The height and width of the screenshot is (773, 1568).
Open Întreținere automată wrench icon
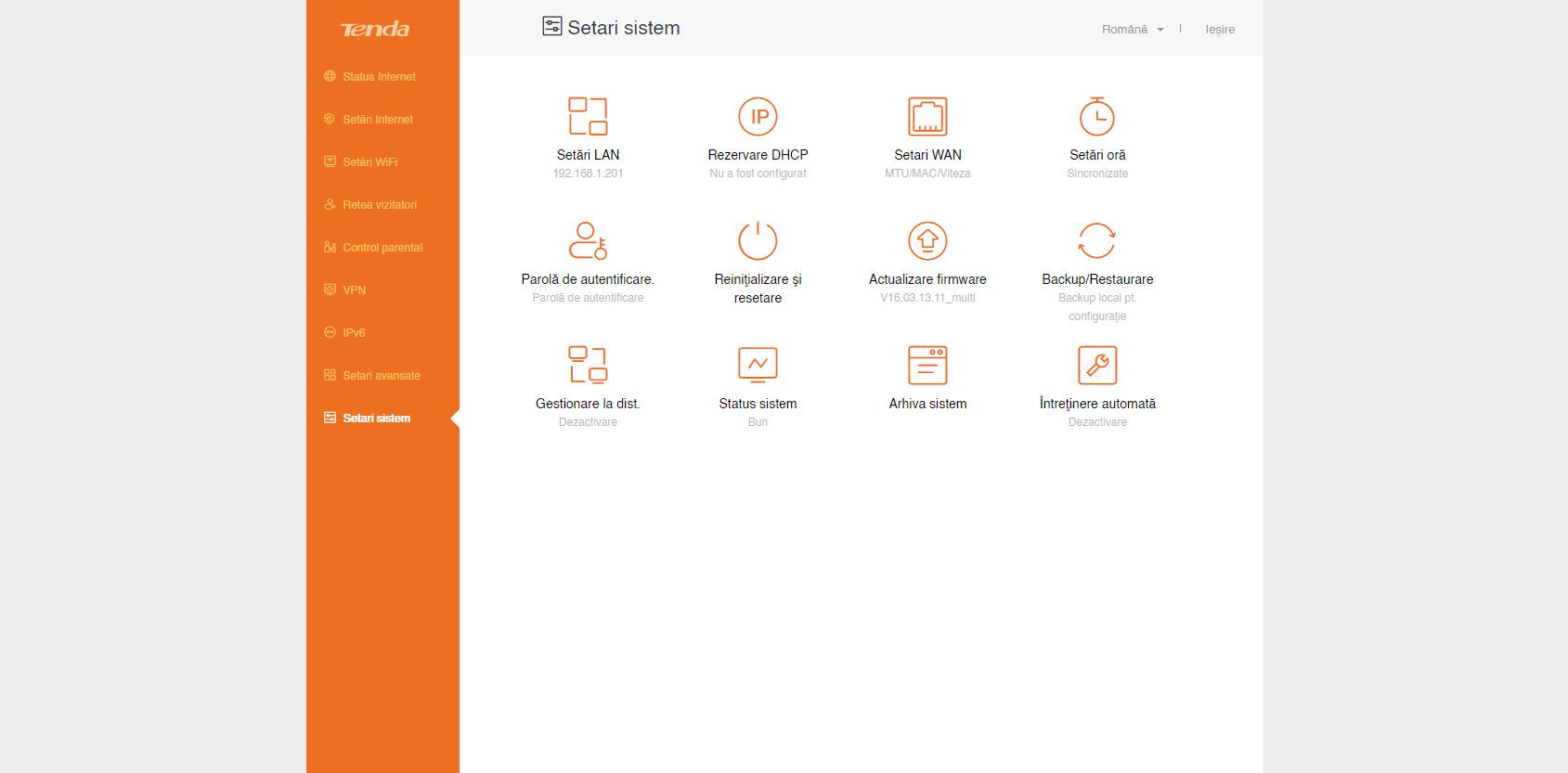tap(1097, 366)
